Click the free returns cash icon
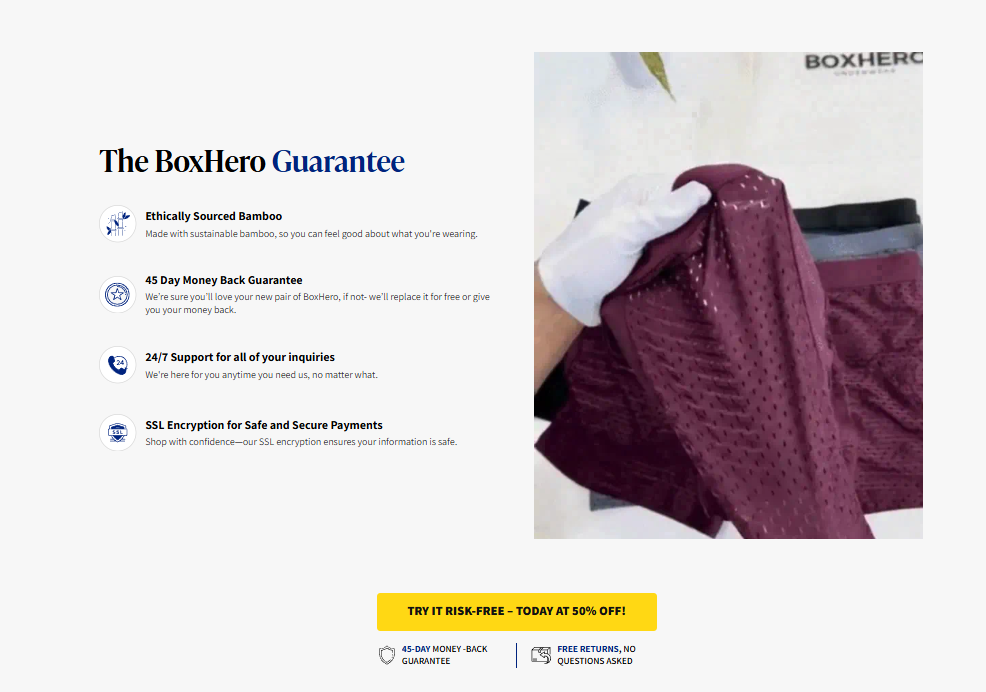 tap(541, 655)
